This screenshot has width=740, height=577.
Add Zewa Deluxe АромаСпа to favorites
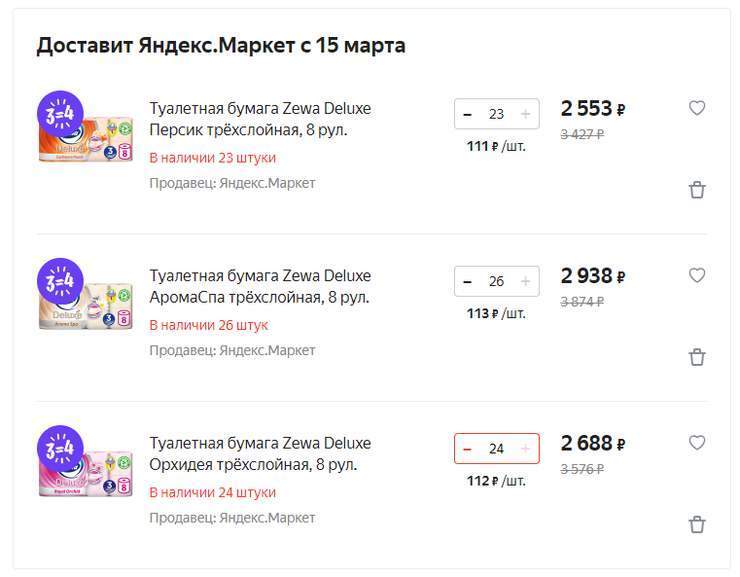pyautogui.click(x=697, y=276)
